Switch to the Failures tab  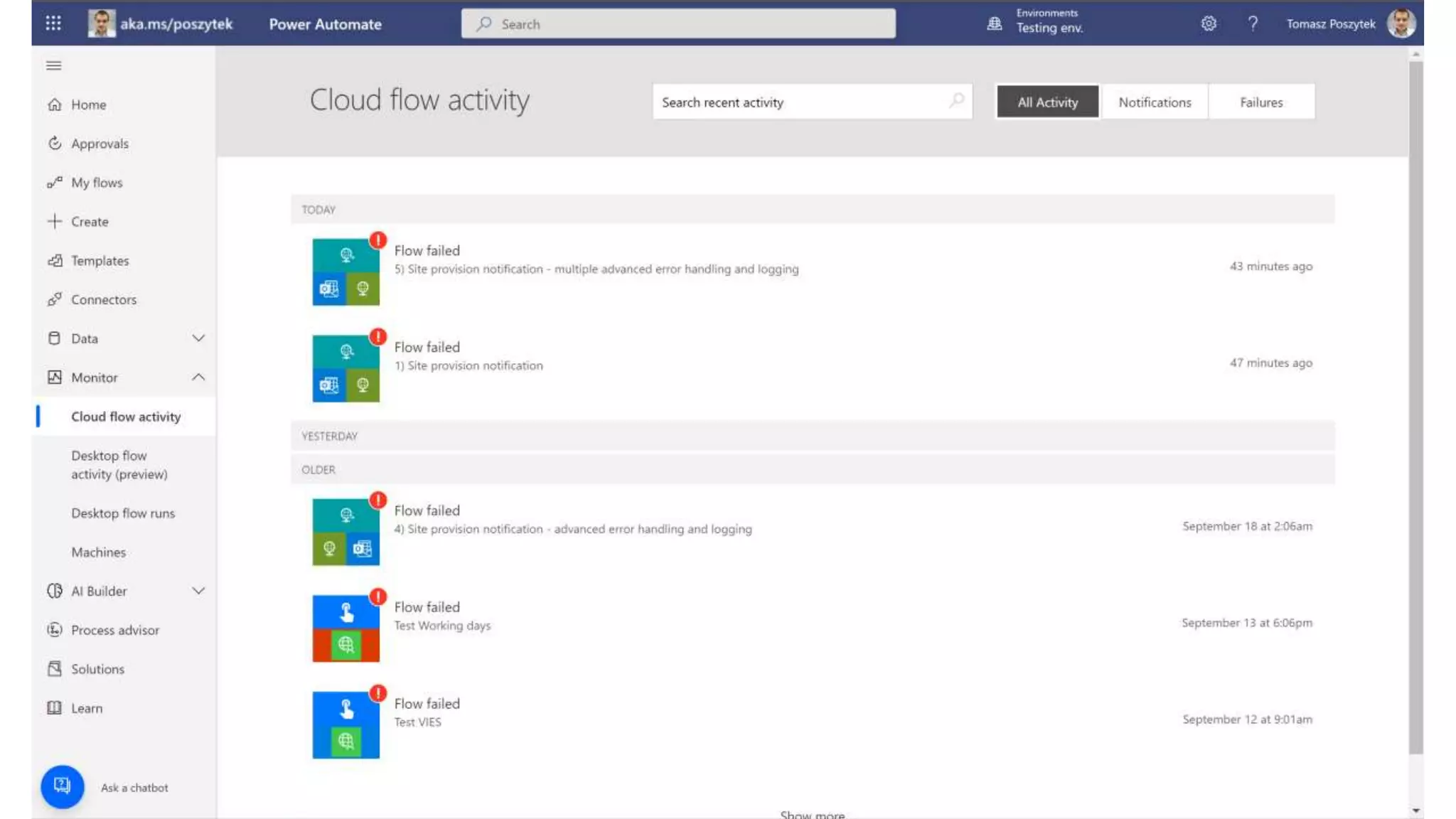pyautogui.click(x=1261, y=102)
